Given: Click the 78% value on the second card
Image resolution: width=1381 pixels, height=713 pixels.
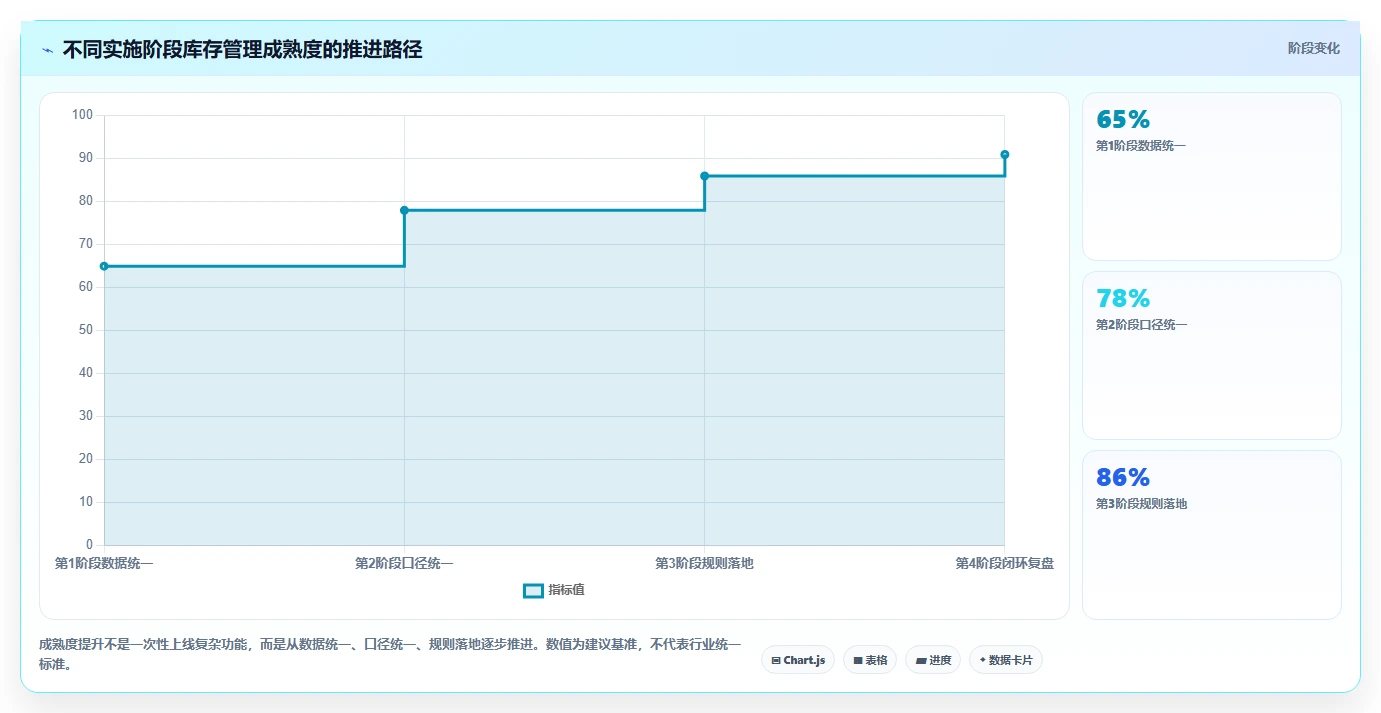Looking at the screenshot, I should (1123, 299).
